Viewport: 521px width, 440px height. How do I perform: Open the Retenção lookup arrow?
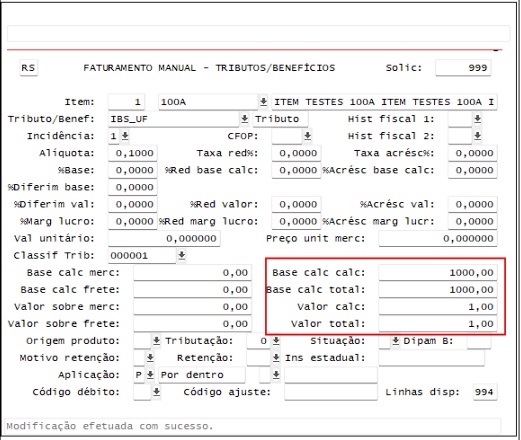(x=276, y=358)
